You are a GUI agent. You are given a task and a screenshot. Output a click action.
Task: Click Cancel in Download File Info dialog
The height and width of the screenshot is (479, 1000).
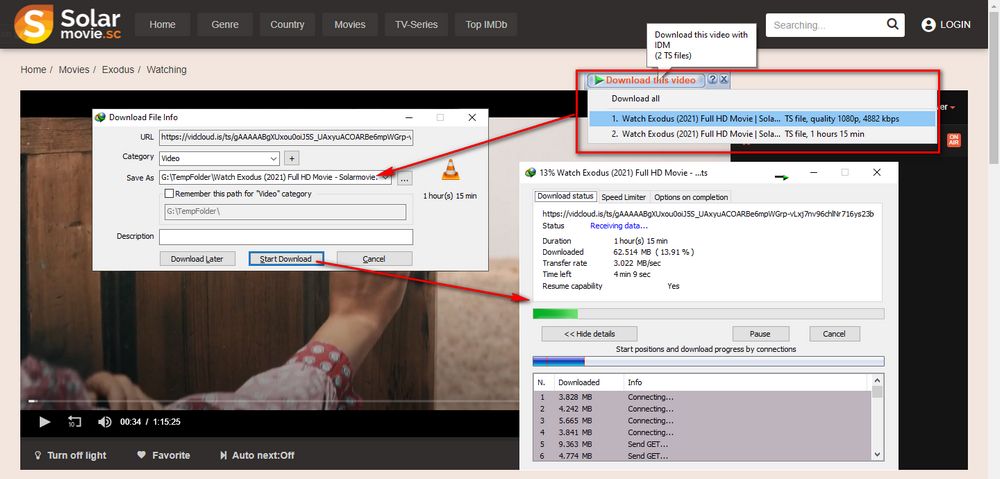374,258
